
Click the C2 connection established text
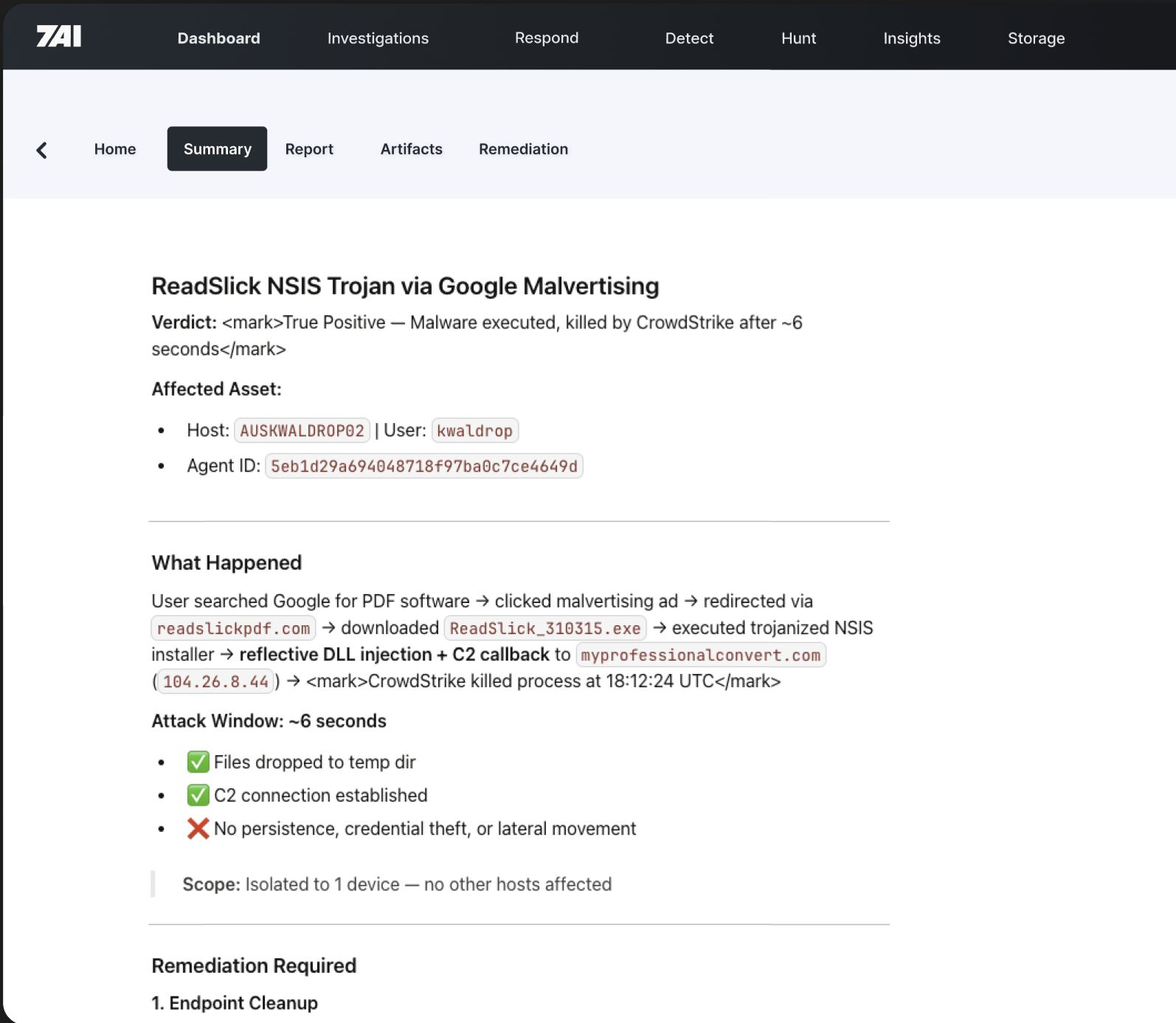coord(320,795)
